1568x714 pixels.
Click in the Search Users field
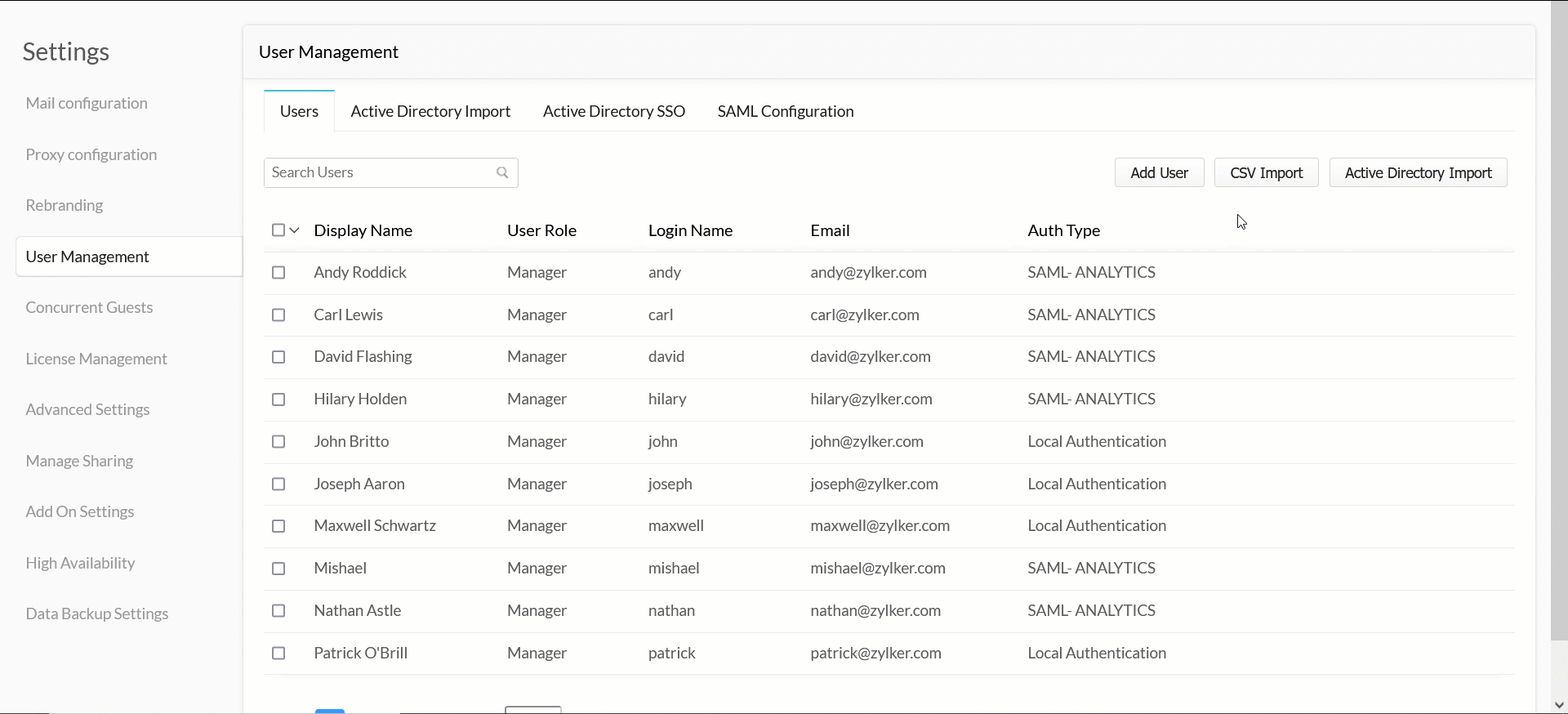pyautogui.click(x=380, y=172)
